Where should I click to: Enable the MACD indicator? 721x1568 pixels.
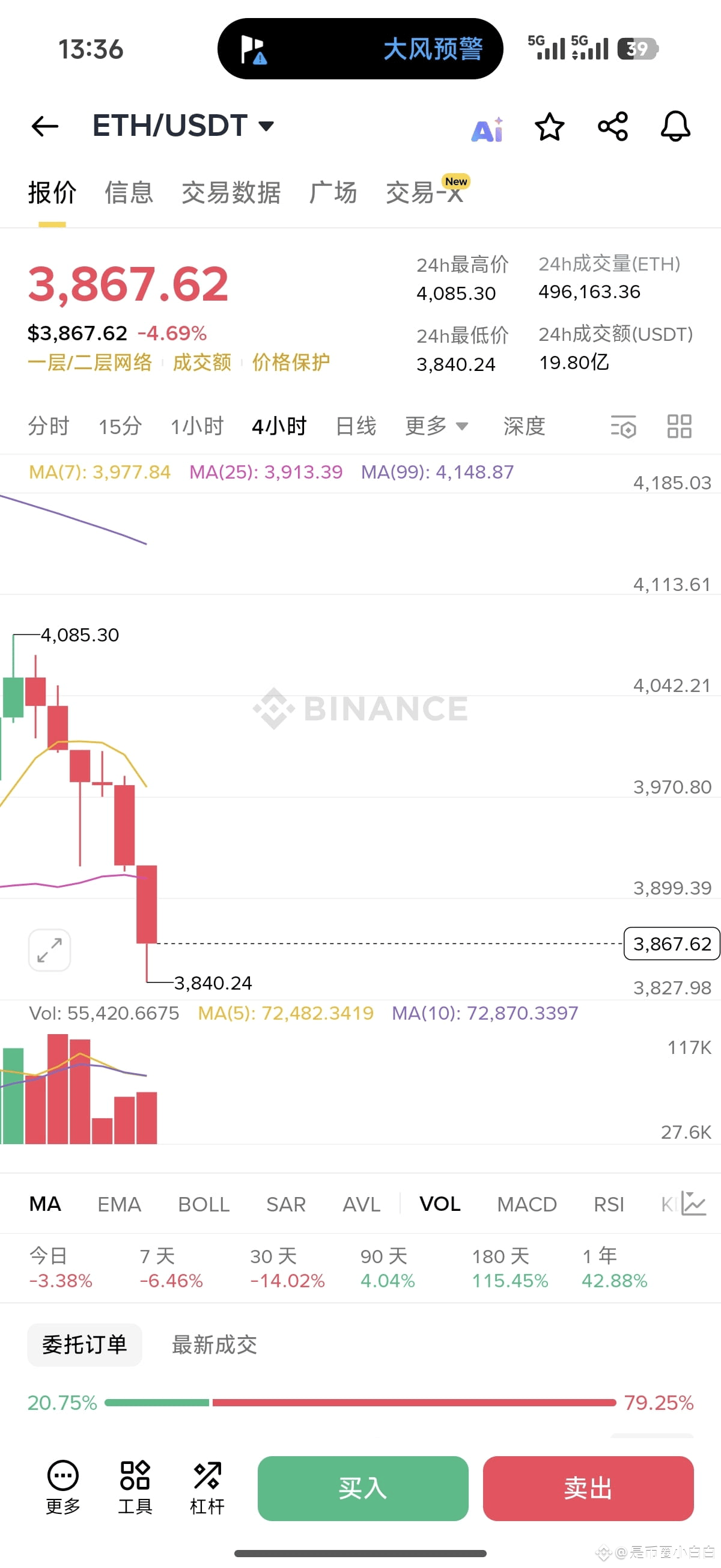(x=526, y=1204)
